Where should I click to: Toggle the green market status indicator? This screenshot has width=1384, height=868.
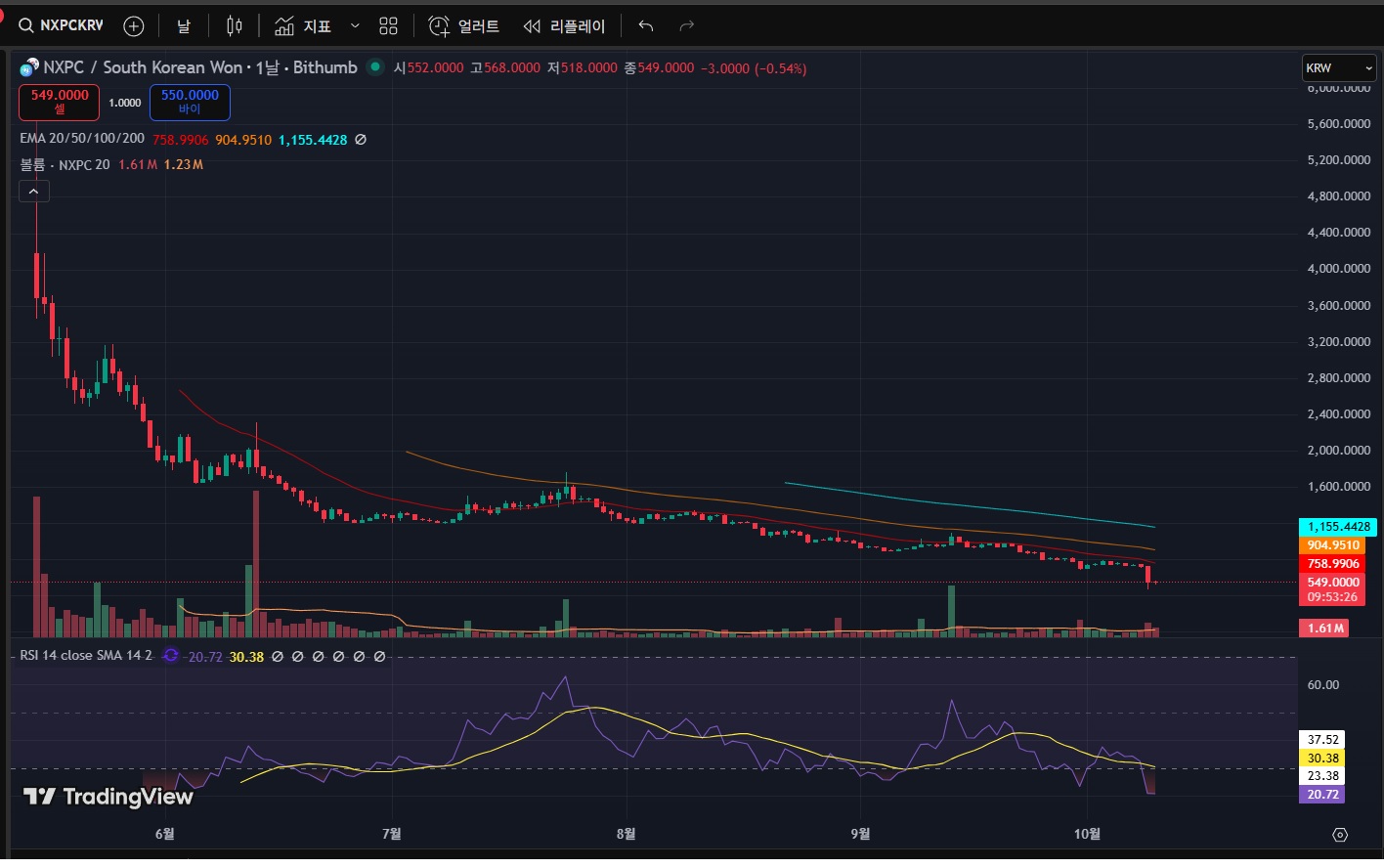(x=374, y=67)
